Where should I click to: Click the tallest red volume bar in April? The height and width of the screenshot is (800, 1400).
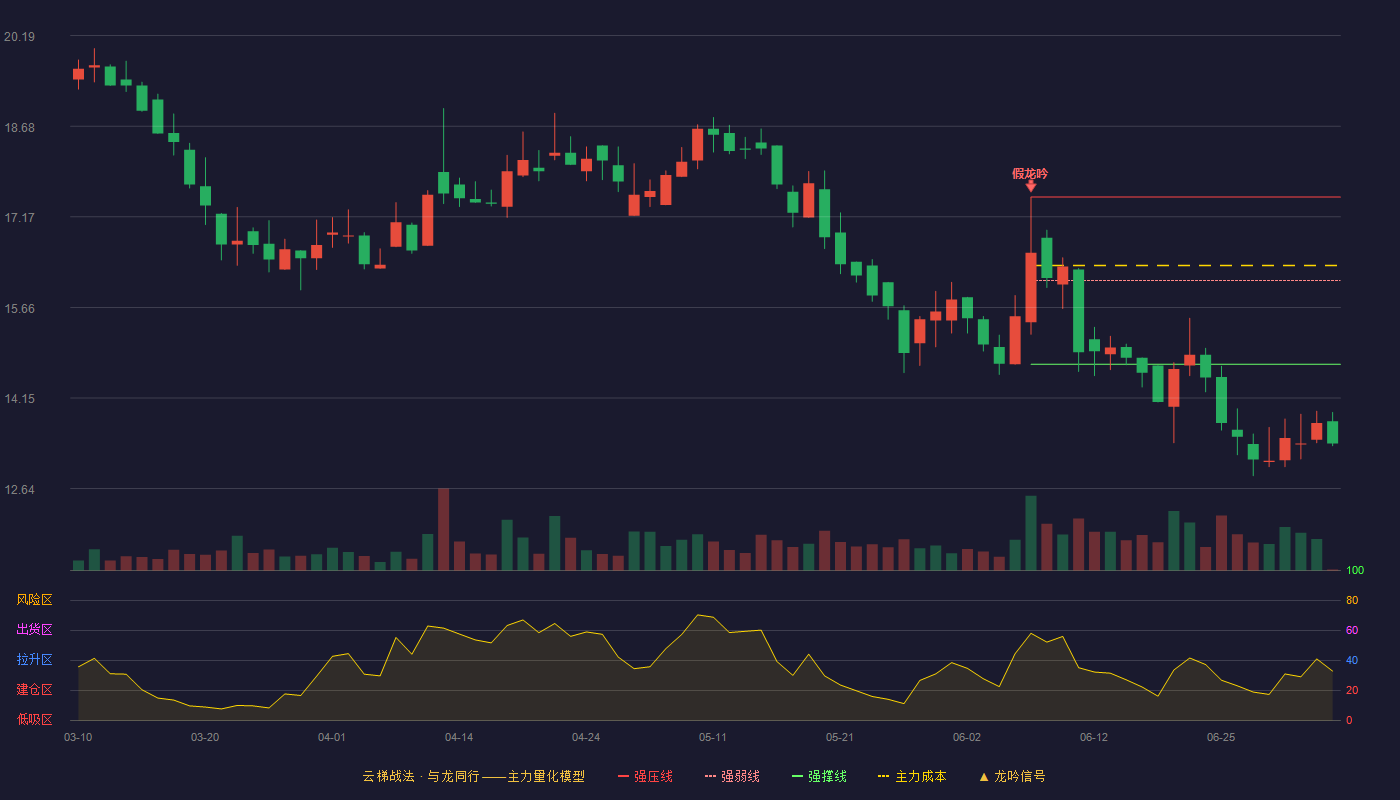[443, 529]
